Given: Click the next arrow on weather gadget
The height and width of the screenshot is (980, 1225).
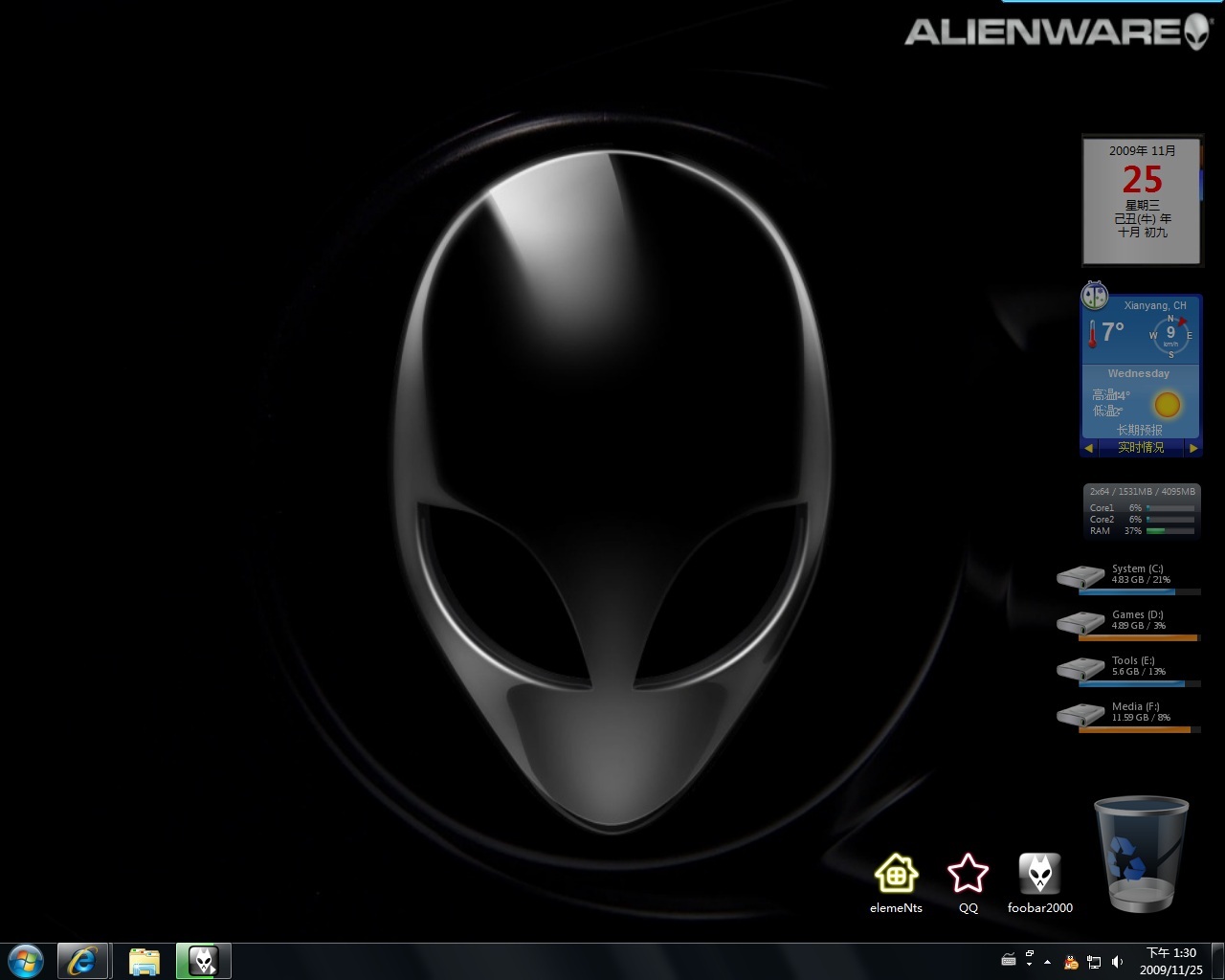Looking at the screenshot, I should (x=1193, y=448).
